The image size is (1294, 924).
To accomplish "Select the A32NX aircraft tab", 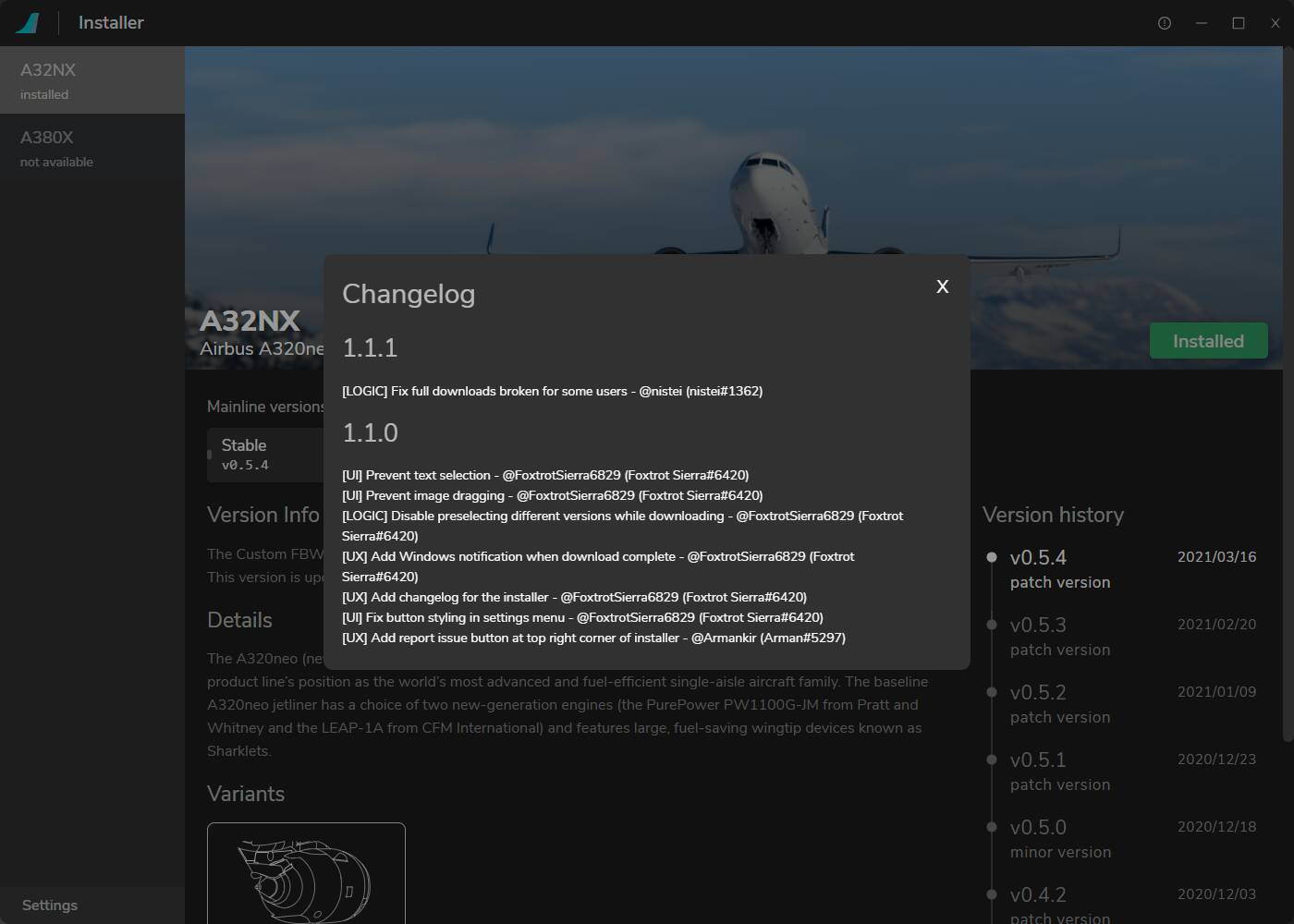I will [x=92, y=80].
